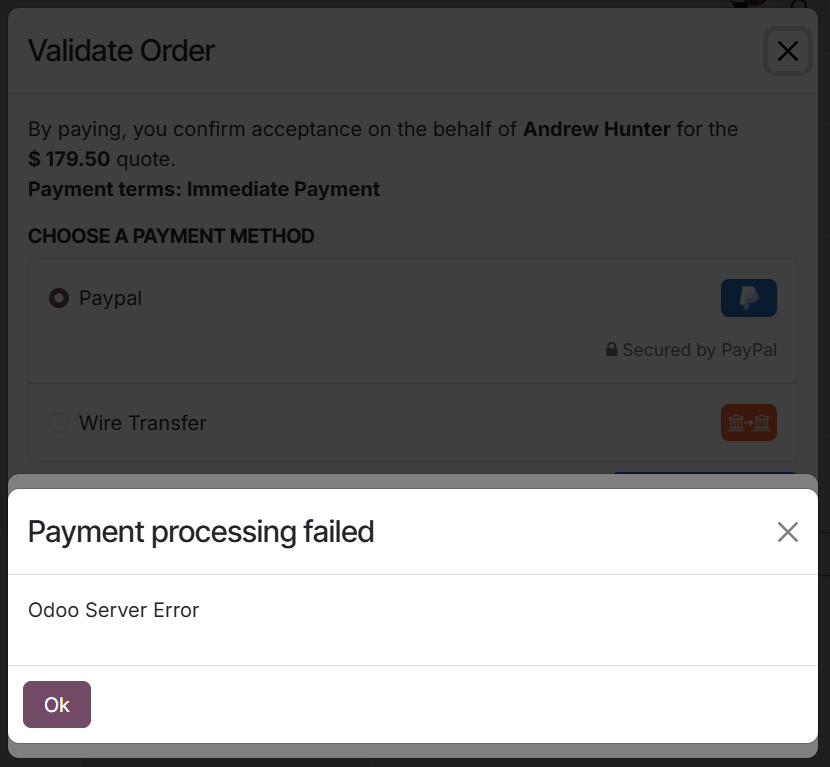Screen dimensions: 830x767
Task: Click the Validate Order dialog title
Action: pyautogui.click(x=121, y=51)
